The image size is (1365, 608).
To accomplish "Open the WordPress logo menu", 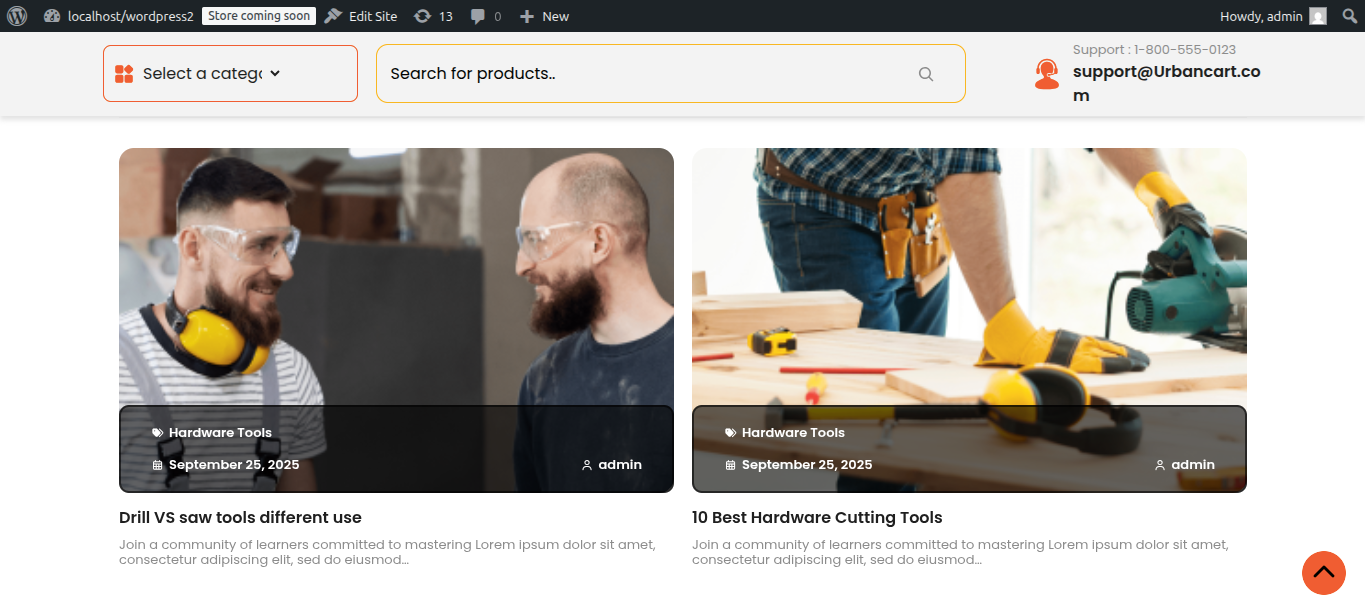I will pyautogui.click(x=16, y=16).
